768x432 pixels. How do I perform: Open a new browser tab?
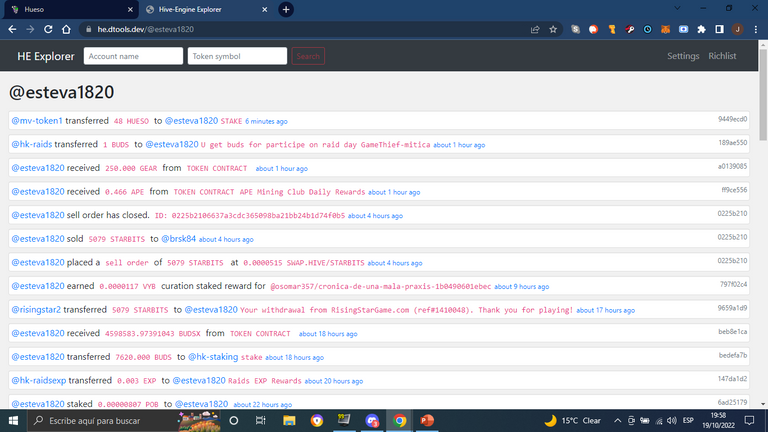[x=286, y=9]
